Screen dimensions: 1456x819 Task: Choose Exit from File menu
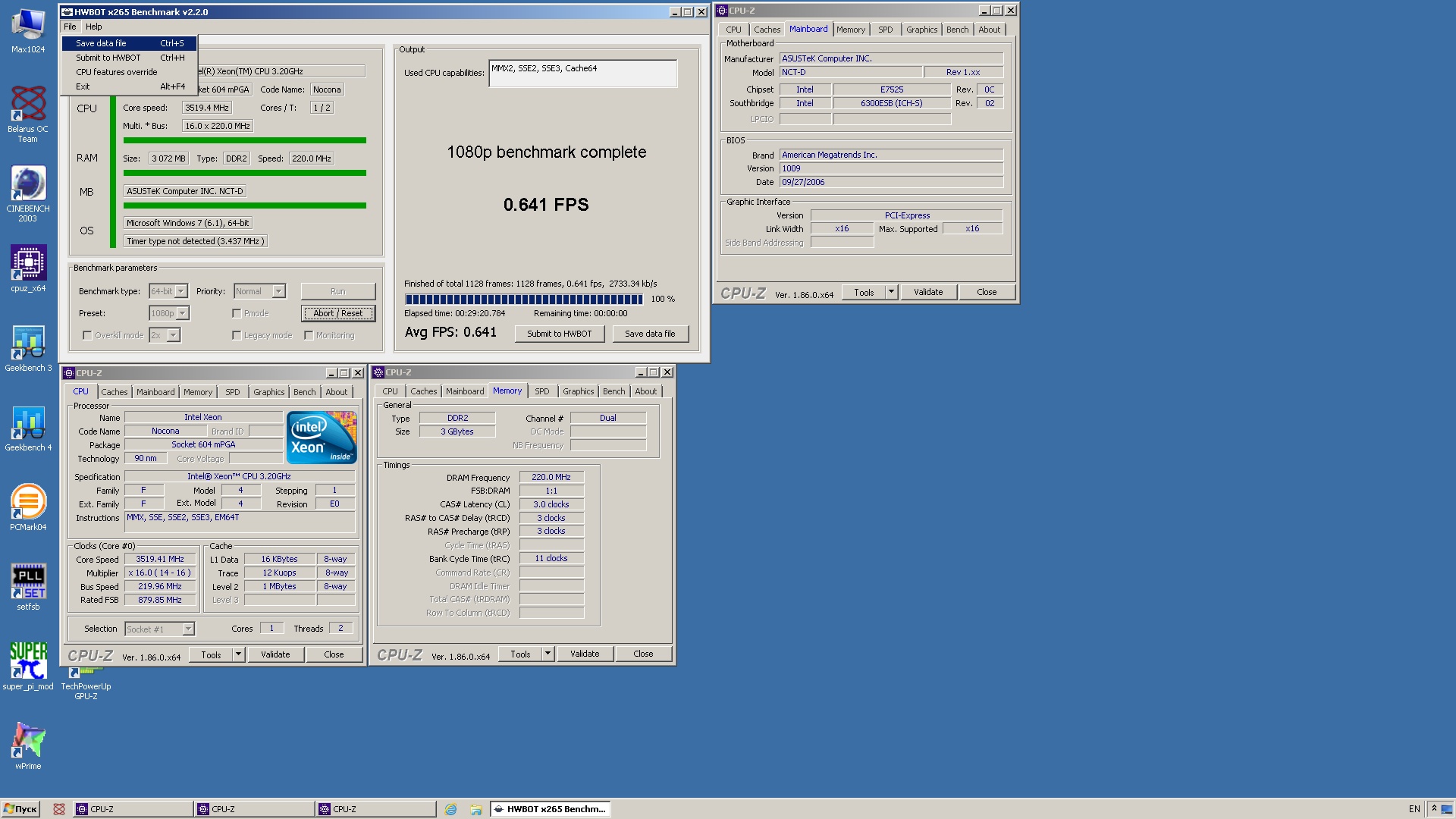click(x=130, y=86)
